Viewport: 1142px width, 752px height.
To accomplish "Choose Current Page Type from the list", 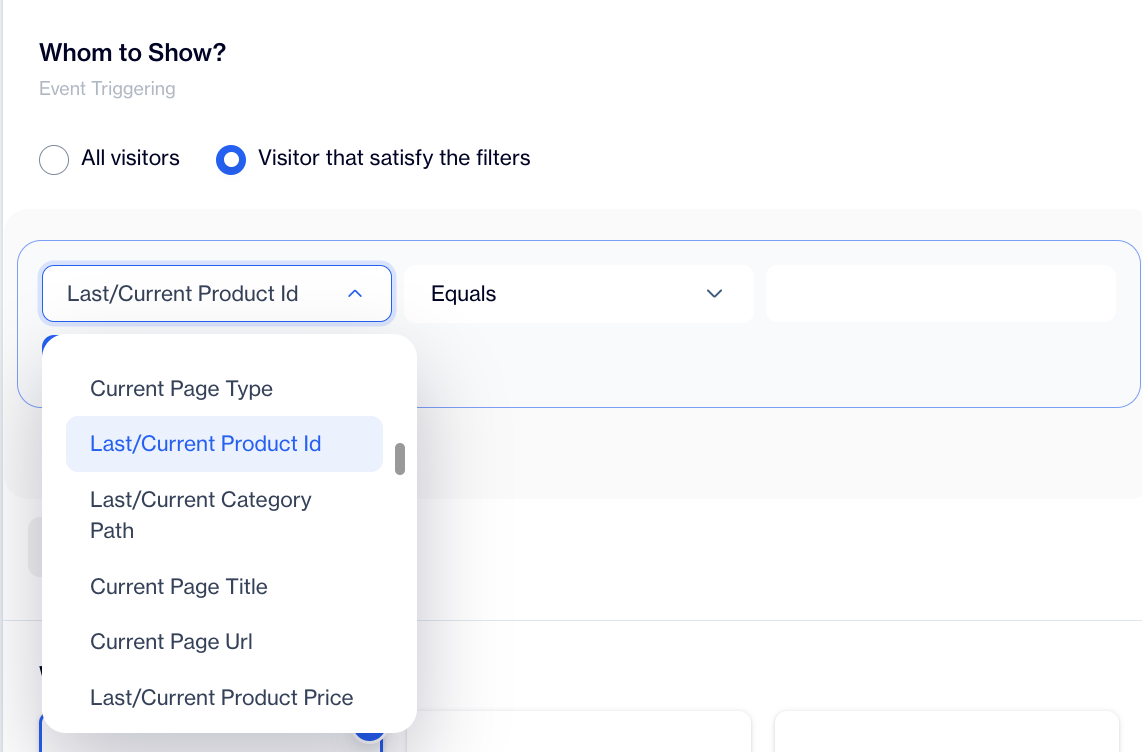I will (x=181, y=389).
